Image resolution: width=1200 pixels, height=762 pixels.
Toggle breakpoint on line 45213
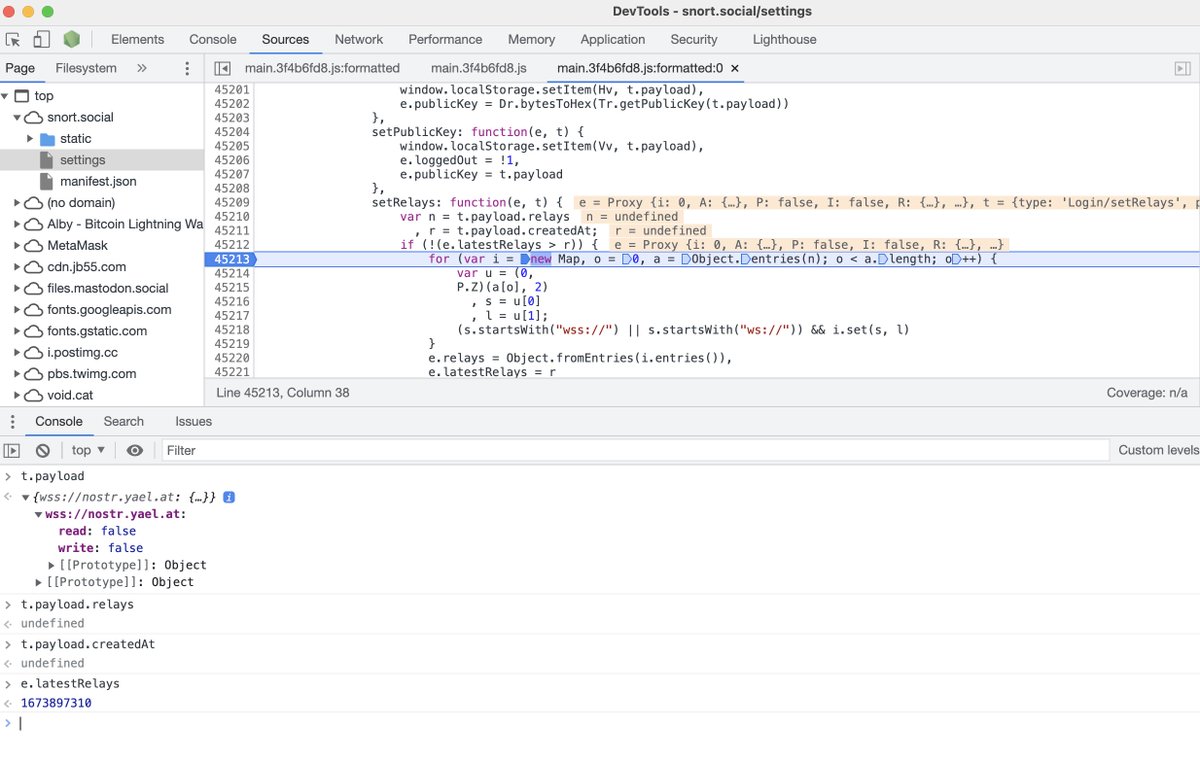[230, 259]
